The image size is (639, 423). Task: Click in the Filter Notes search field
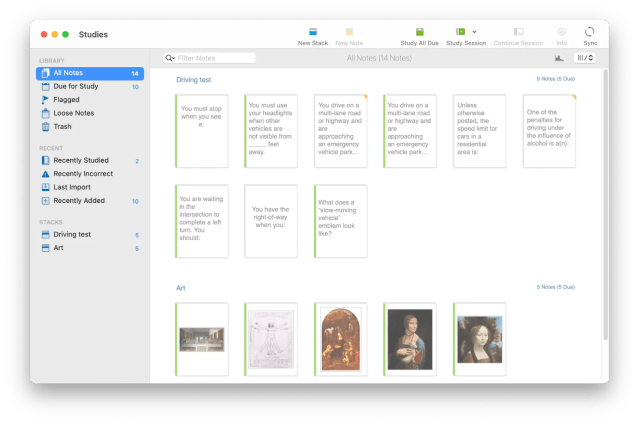coord(209,58)
